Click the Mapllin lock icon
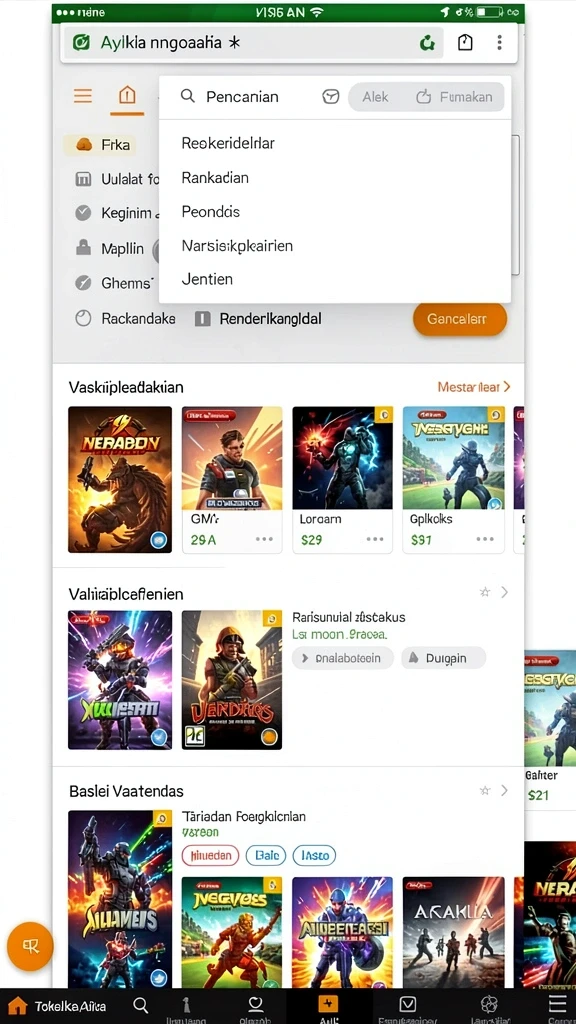The image size is (576, 1024). [83, 247]
